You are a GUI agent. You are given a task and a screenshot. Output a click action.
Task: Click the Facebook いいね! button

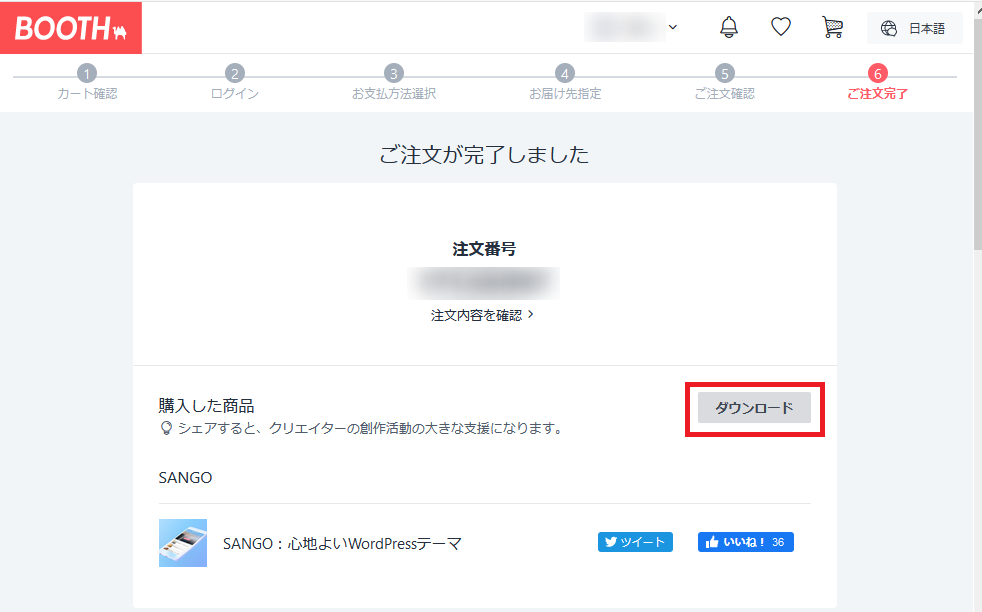click(x=745, y=542)
